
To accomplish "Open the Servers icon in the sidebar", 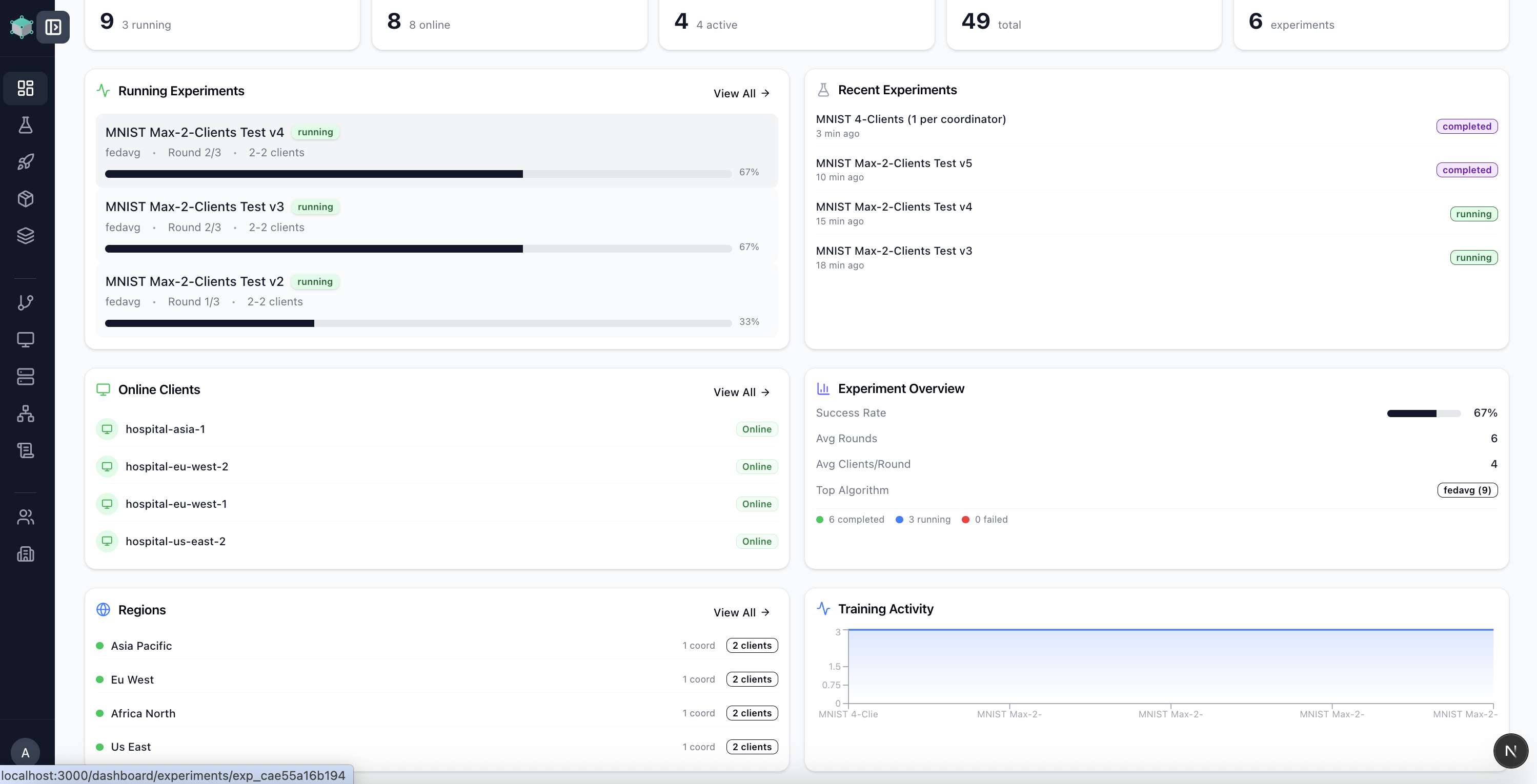I will point(25,377).
